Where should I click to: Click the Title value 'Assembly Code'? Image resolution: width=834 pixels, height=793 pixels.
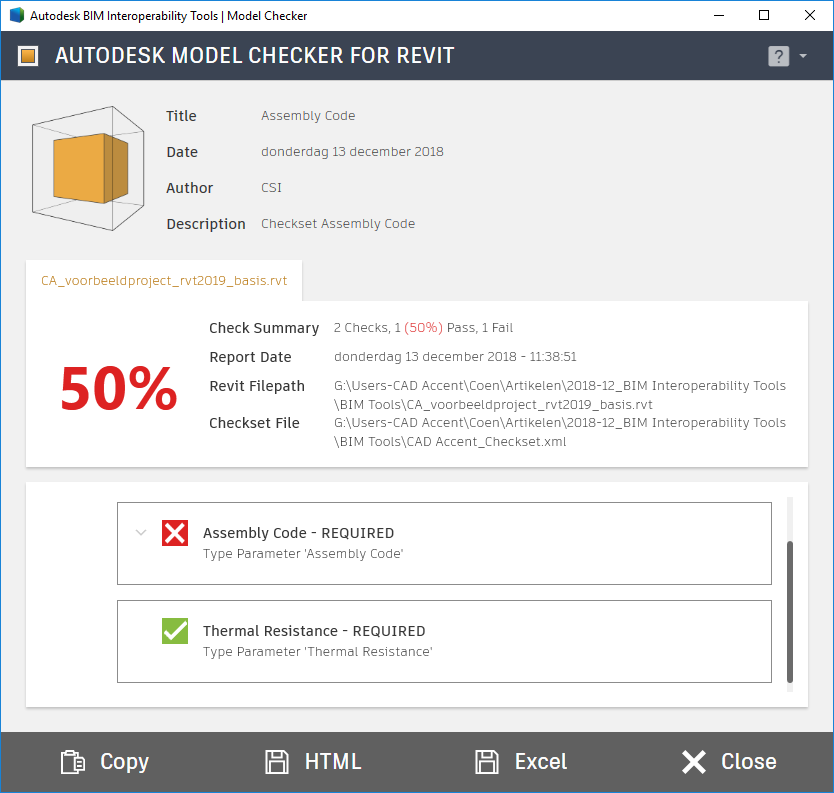[x=308, y=116]
